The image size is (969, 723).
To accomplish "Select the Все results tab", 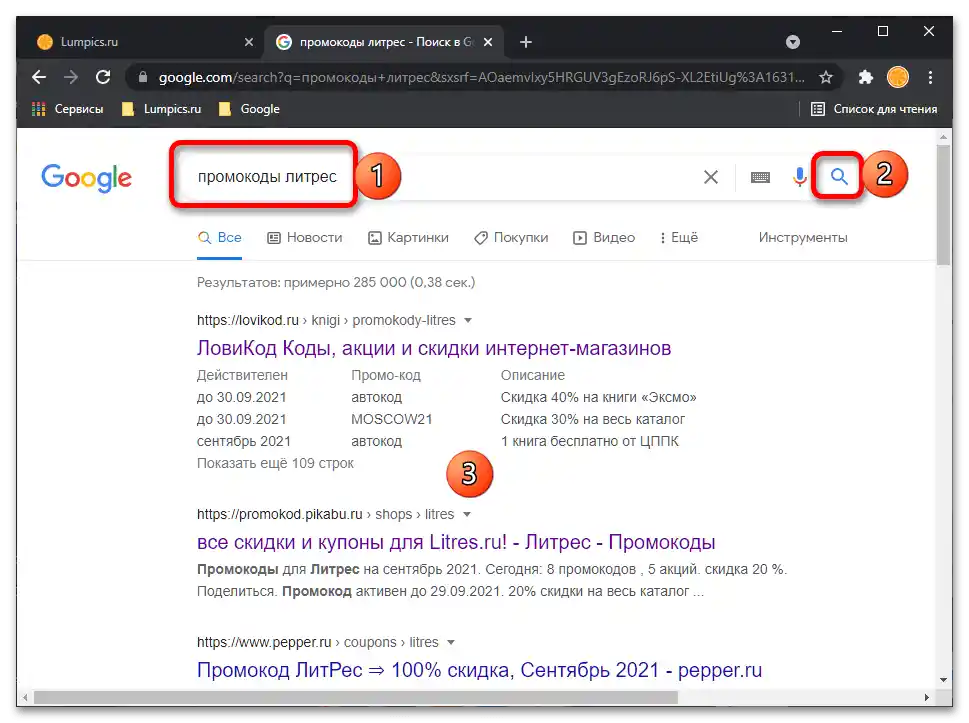I will [x=219, y=238].
